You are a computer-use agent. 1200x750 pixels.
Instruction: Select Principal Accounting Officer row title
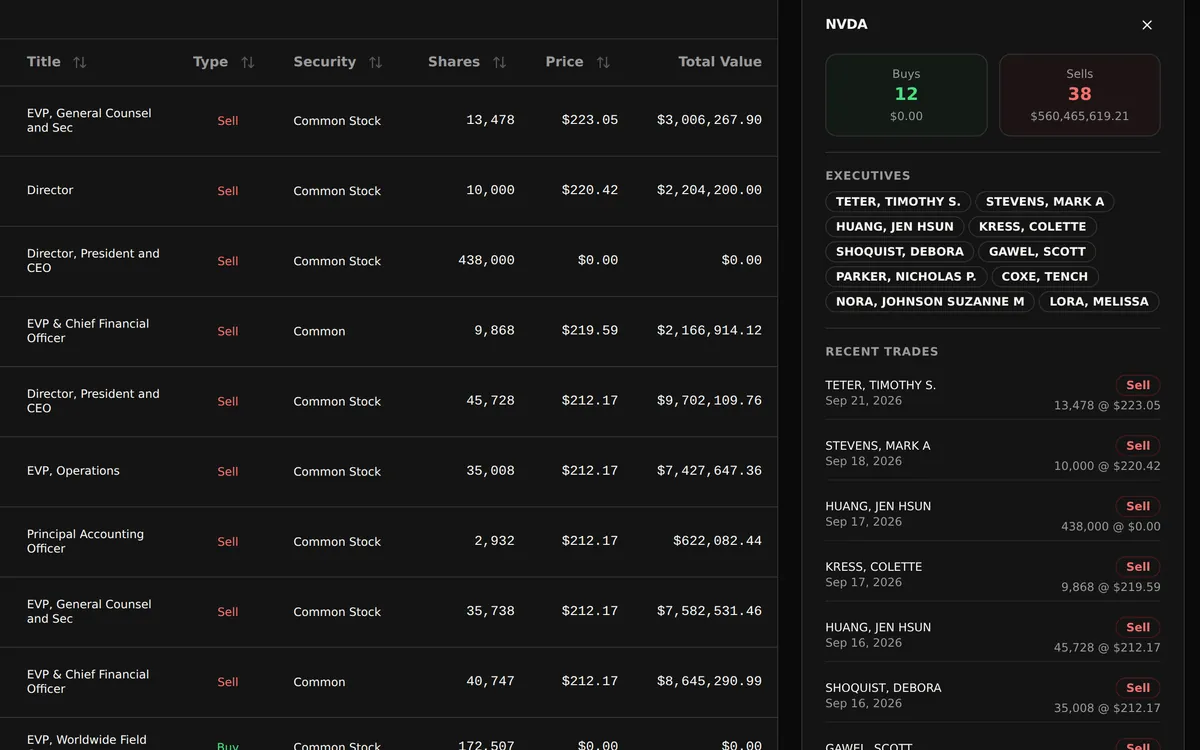coord(85,541)
